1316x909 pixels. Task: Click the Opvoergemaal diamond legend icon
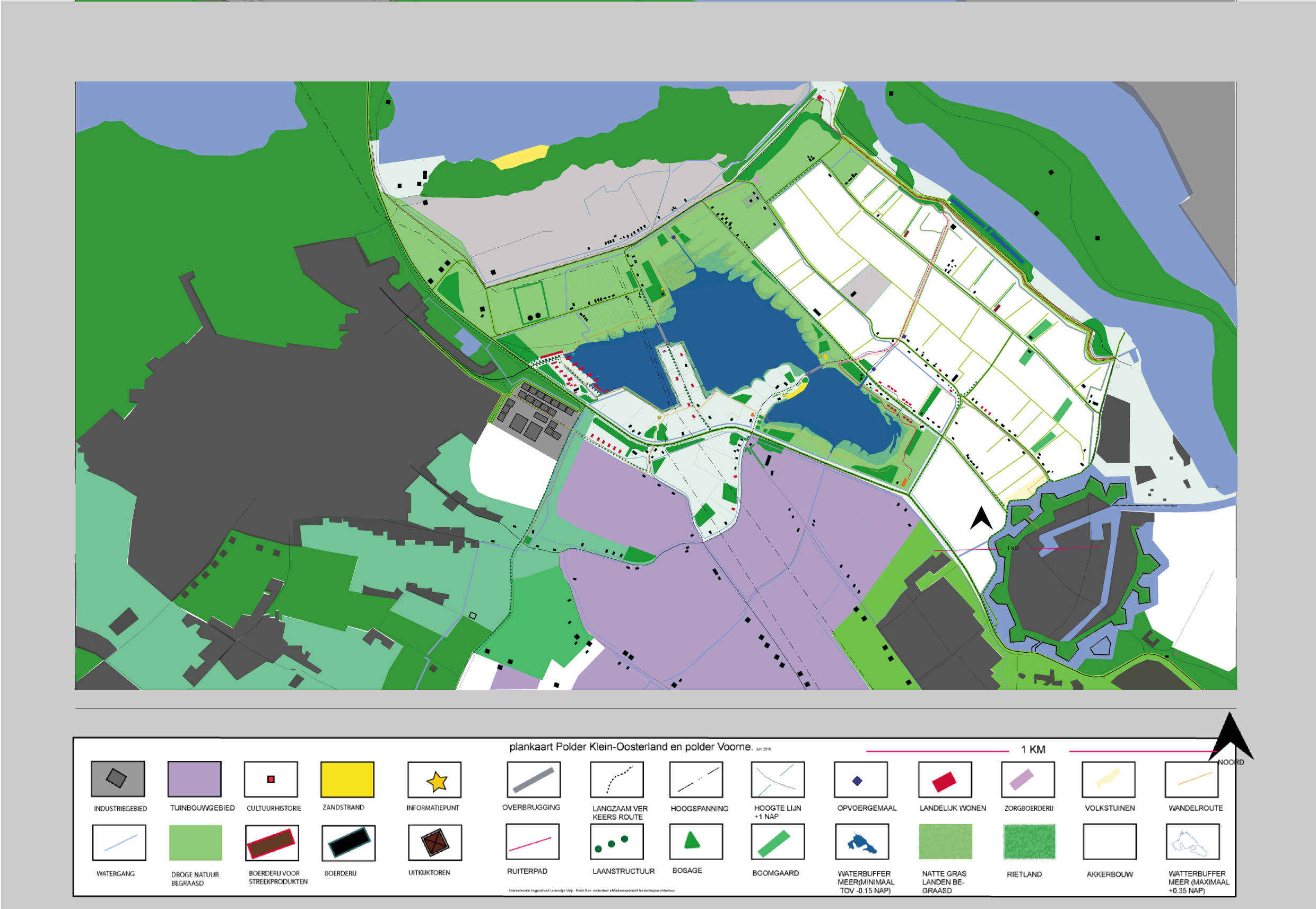click(x=857, y=781)
